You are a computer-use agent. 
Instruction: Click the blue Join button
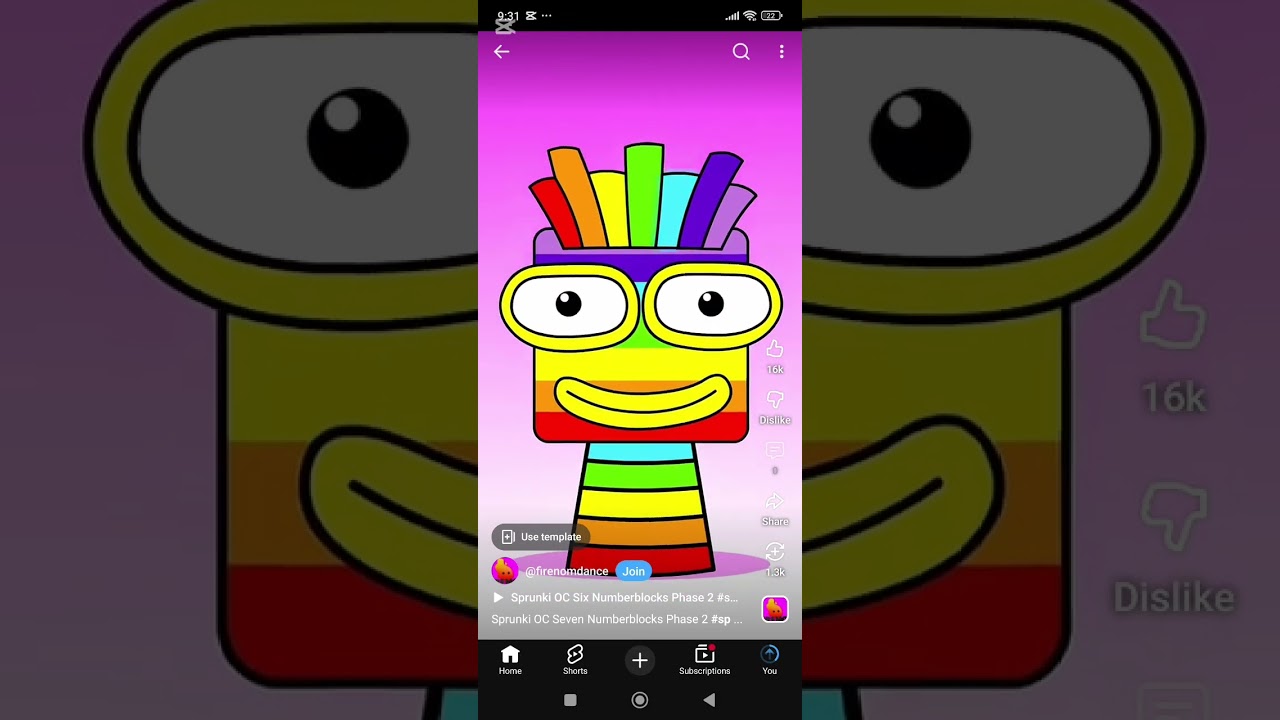point(634,571)
